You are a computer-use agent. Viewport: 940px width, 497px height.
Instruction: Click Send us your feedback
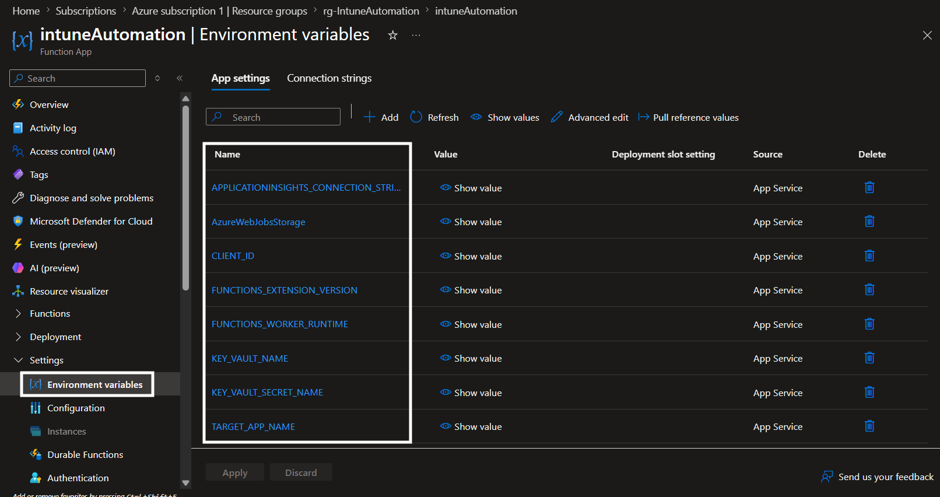tap(885, 477)
